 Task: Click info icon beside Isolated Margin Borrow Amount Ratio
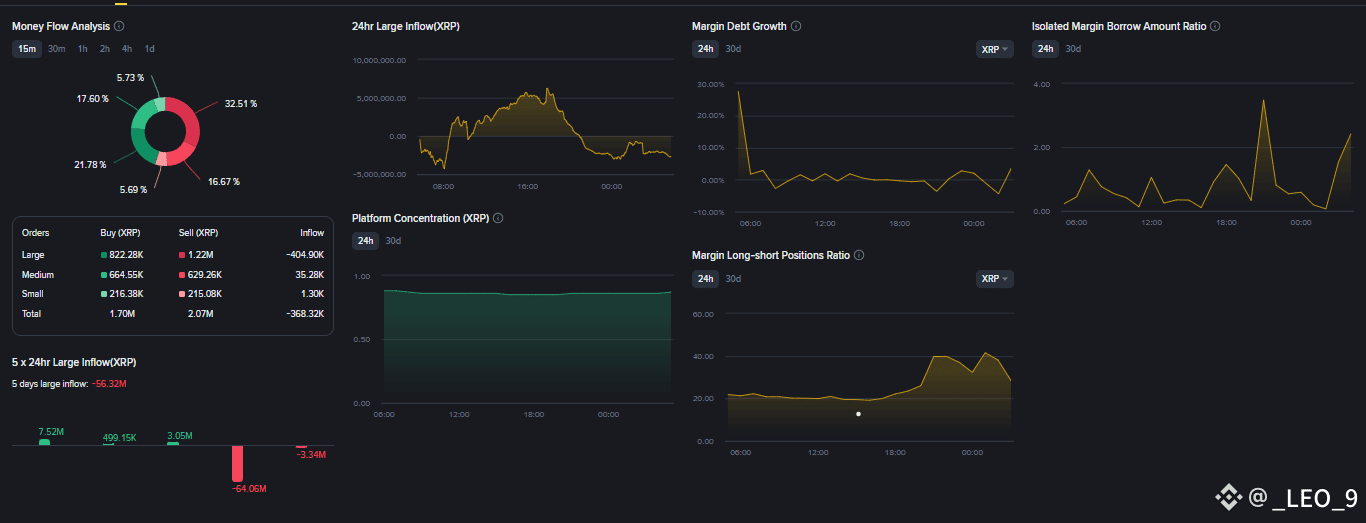click(x=1215, y=26)
